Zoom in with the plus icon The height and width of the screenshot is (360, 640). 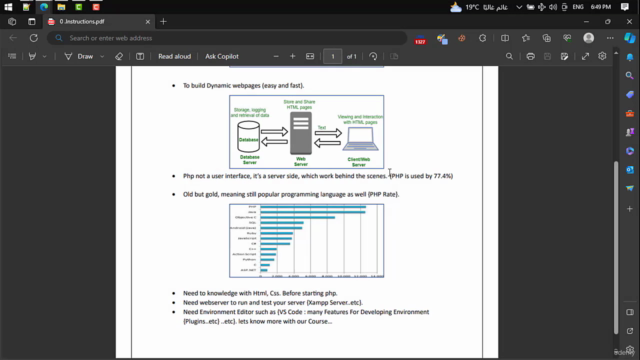coord(292,56)
